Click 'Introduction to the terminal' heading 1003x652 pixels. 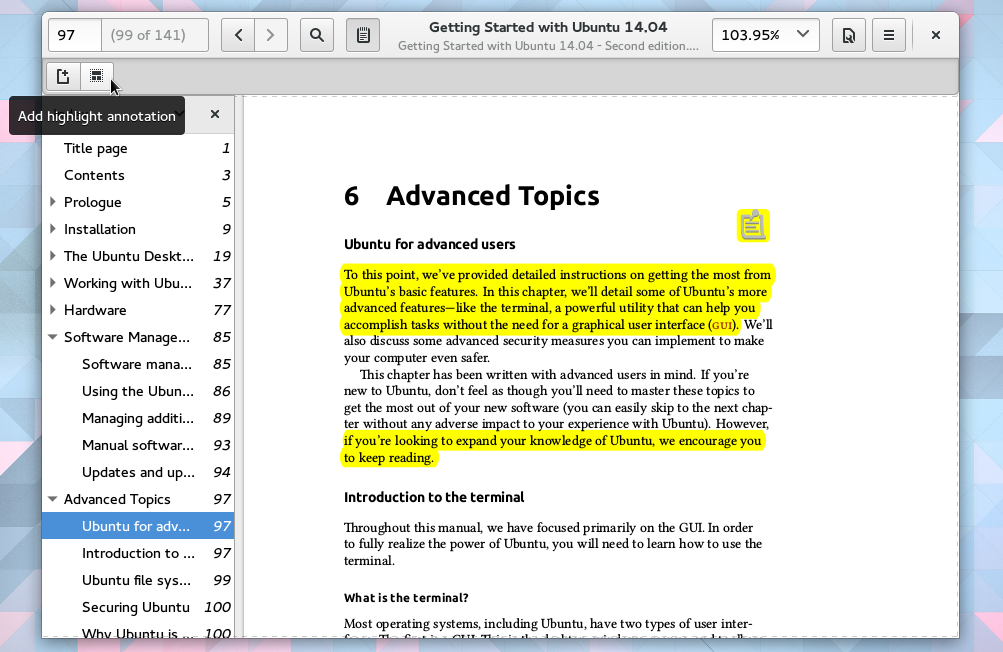pyautogui.click(x=434, y=497)
